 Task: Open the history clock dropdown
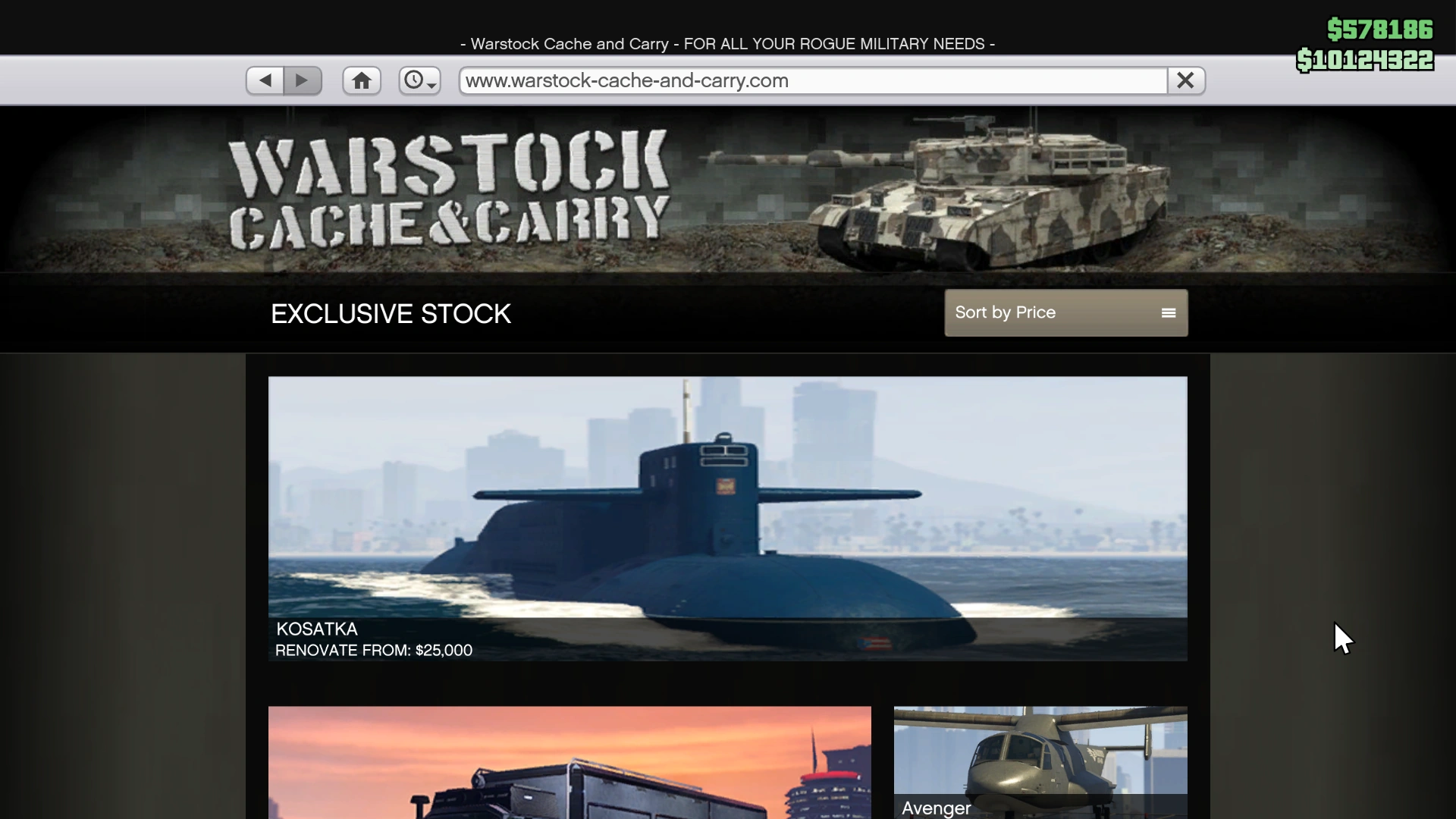pos(419,80)
